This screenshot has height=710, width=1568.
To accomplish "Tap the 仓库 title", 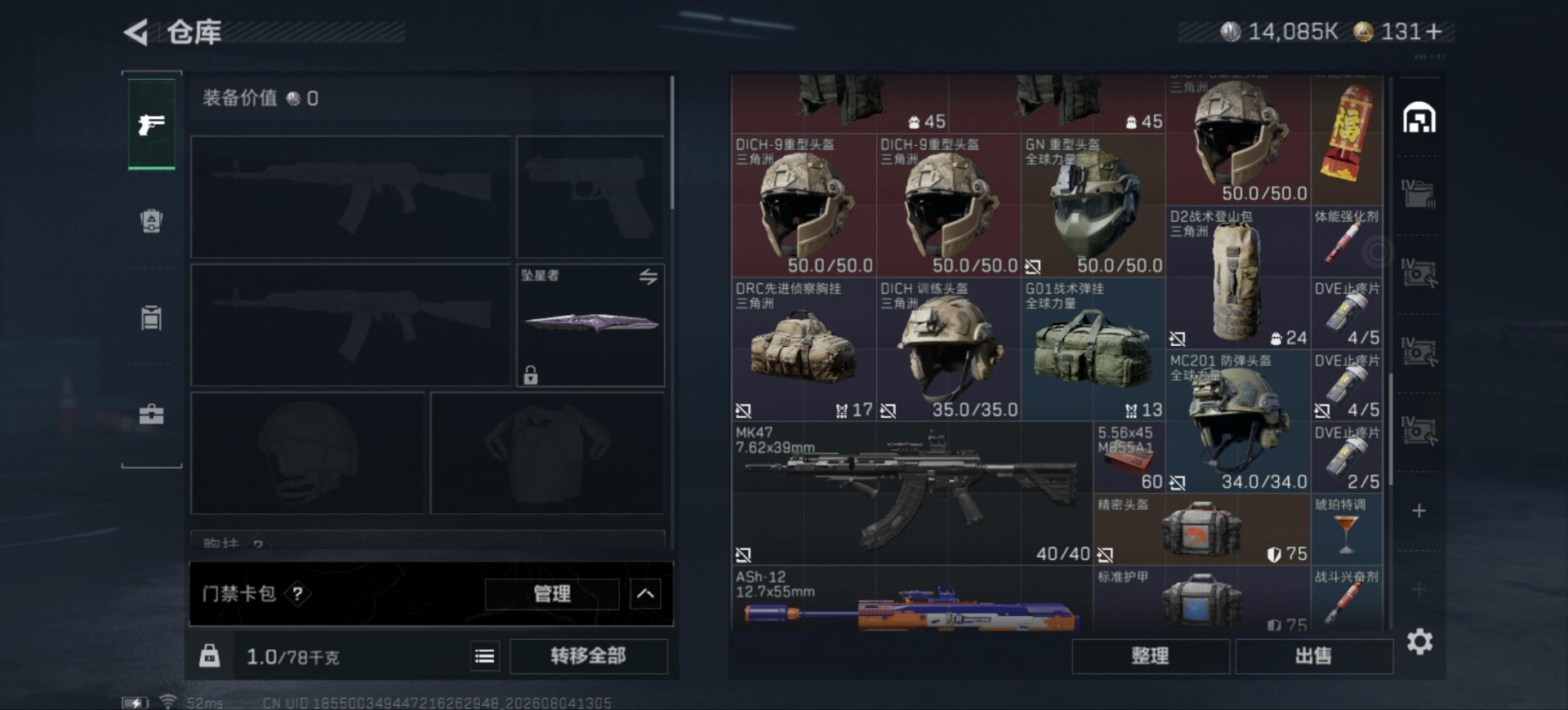I will pyautogui.click(x=194, y=33).
